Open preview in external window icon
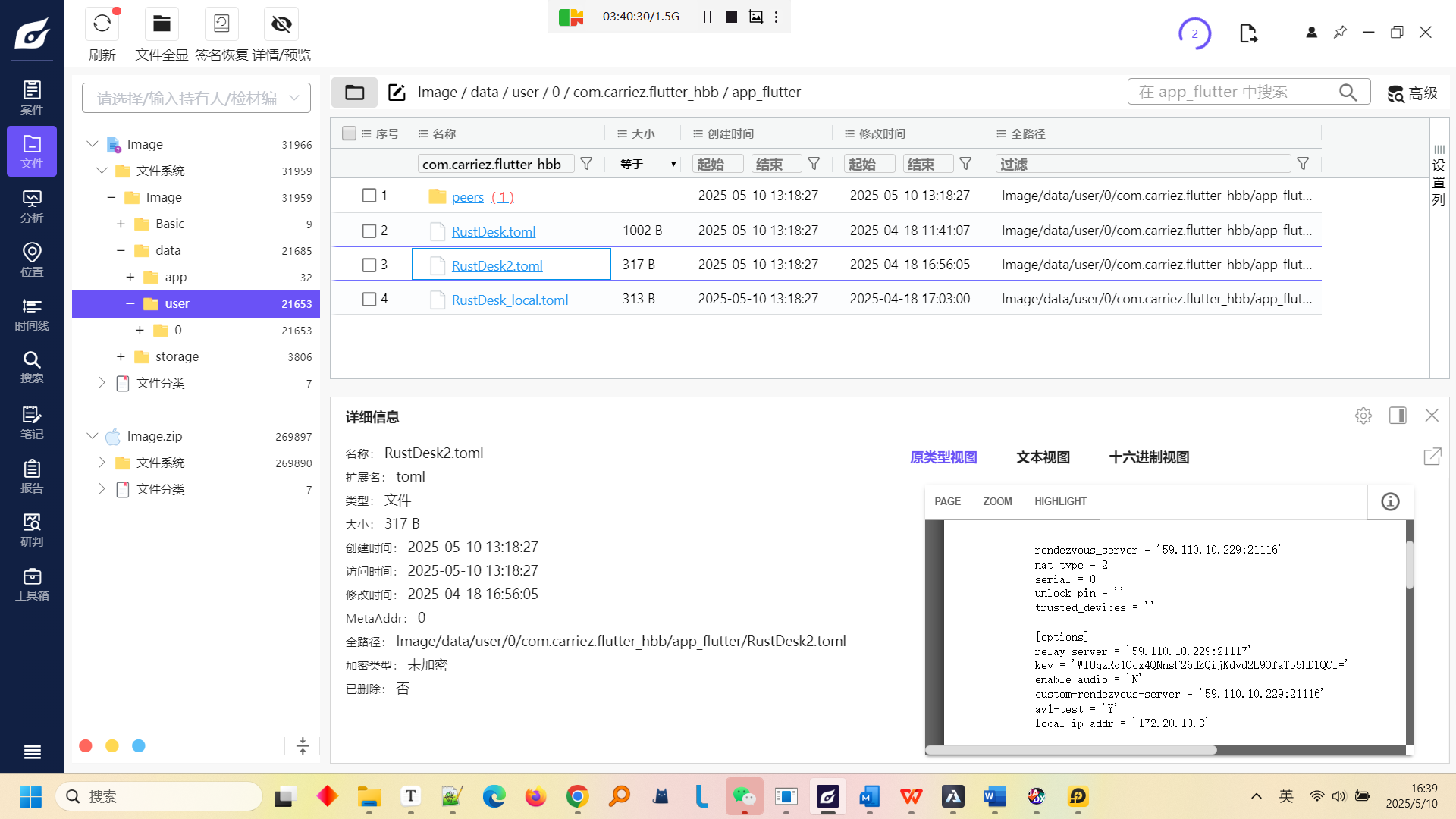This screenshot has width=1456, height=819. [x=1432, y=457]
